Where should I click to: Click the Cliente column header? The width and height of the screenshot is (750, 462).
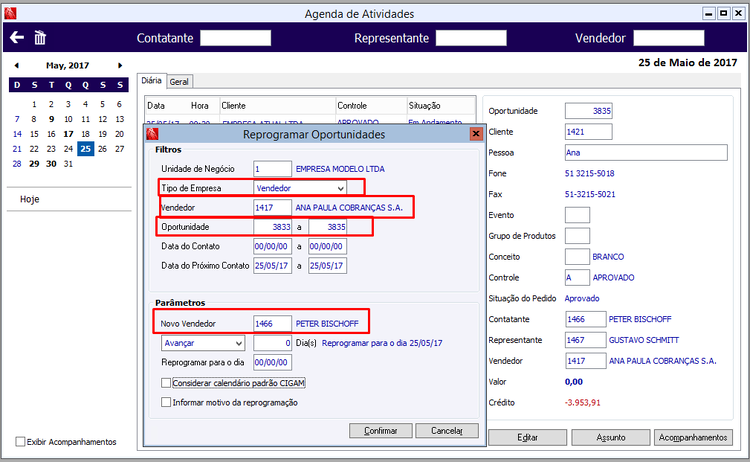point(277,106)
